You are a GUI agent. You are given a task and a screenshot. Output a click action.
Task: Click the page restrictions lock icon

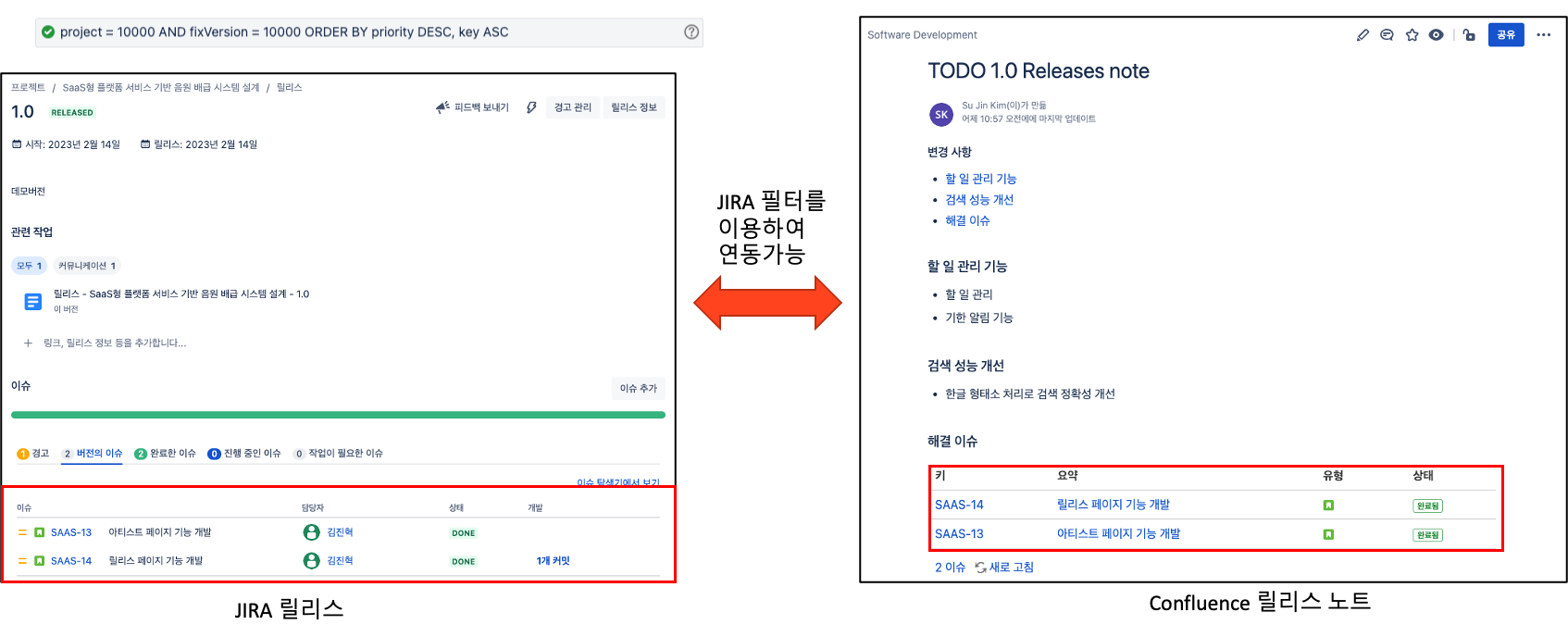(x=1469, y=35)
